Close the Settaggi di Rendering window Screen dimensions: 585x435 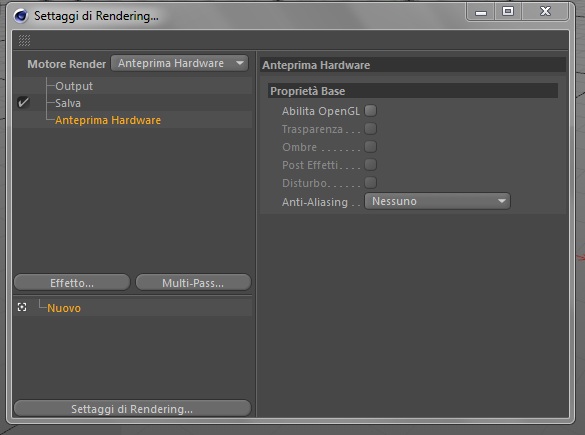coord(545,12)
